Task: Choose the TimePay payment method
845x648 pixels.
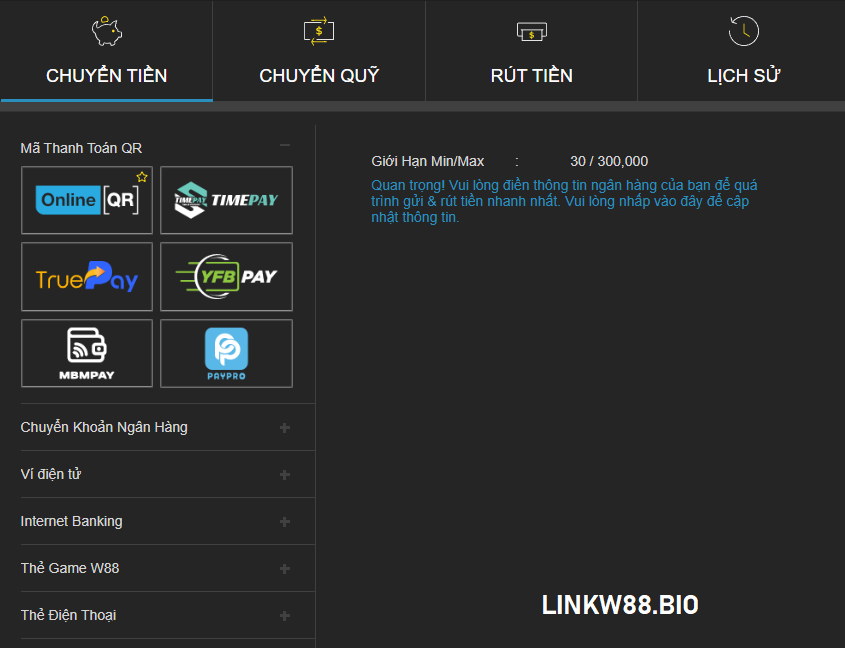Action: click(x=226, y=200)
